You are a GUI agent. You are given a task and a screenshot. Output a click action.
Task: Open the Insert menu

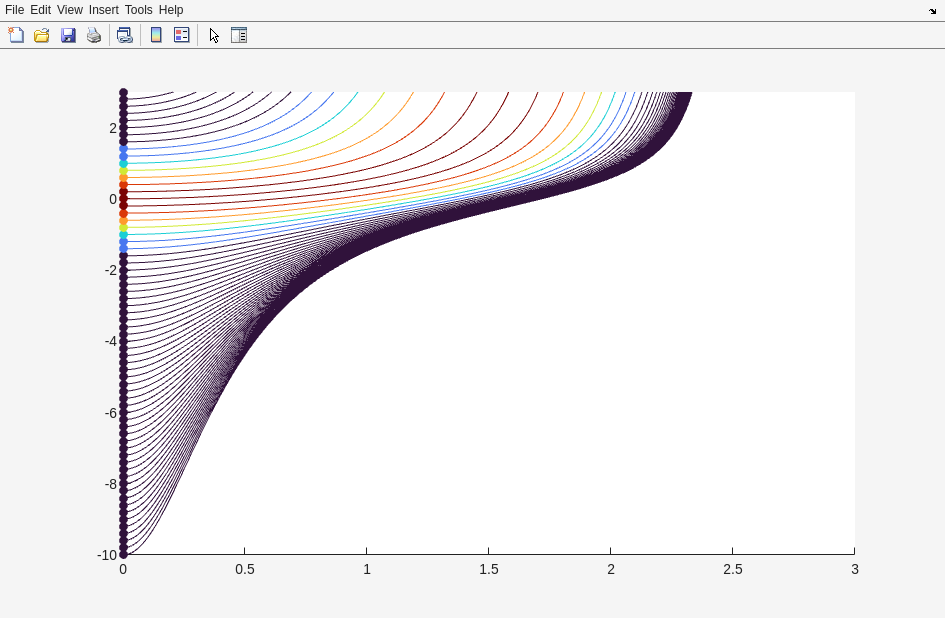pos(103,10)
